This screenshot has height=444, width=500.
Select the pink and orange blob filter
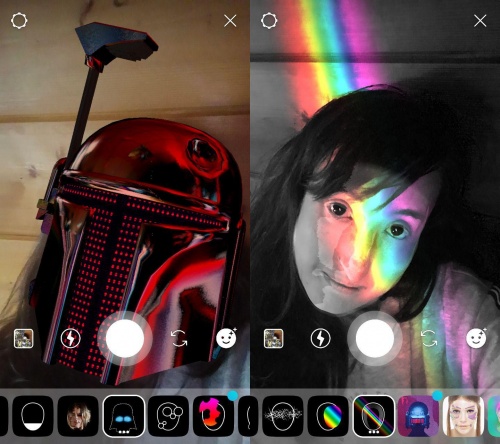click(x=214, y=416)
